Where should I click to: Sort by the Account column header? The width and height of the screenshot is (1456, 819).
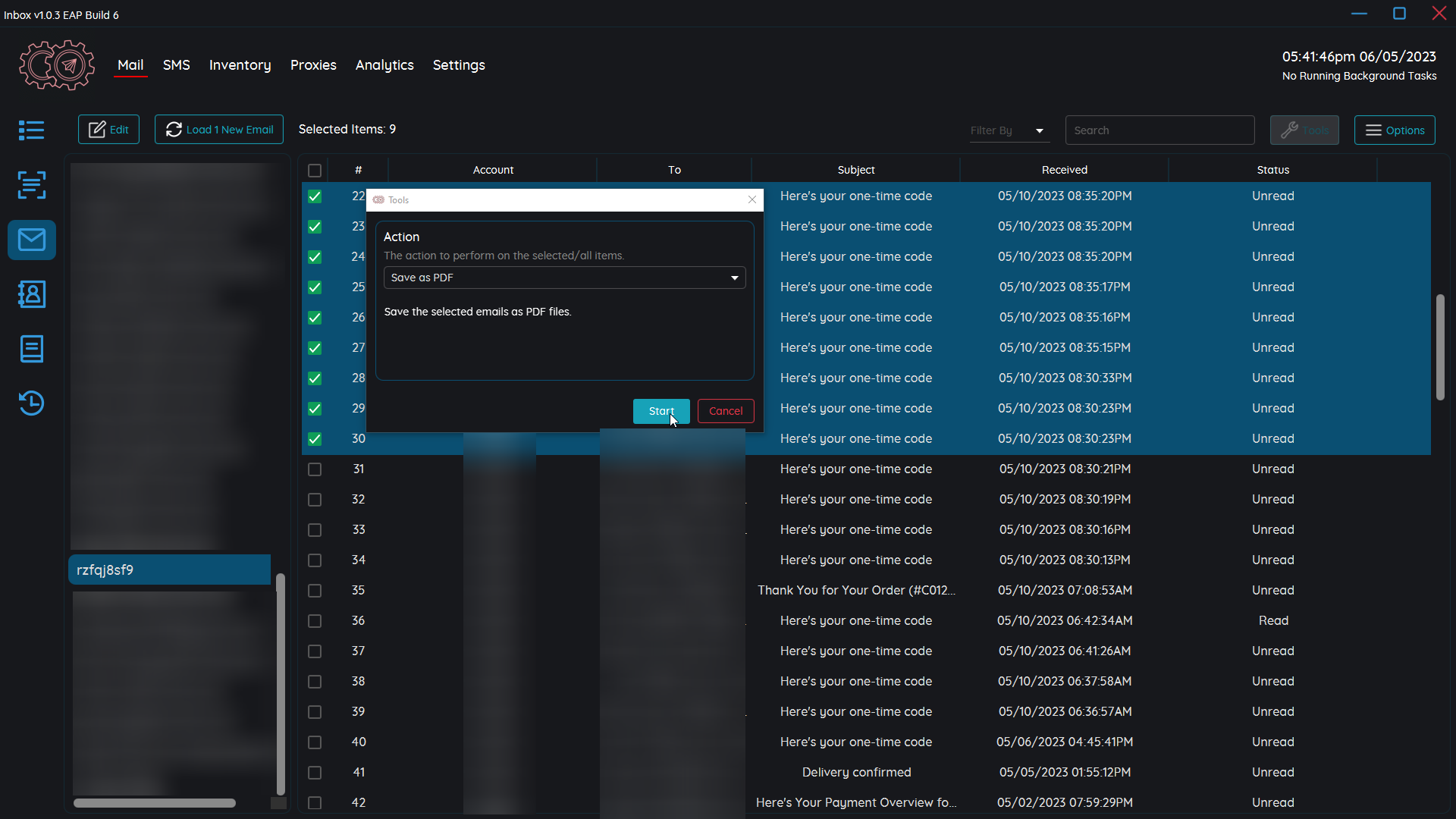coord(493,170)
